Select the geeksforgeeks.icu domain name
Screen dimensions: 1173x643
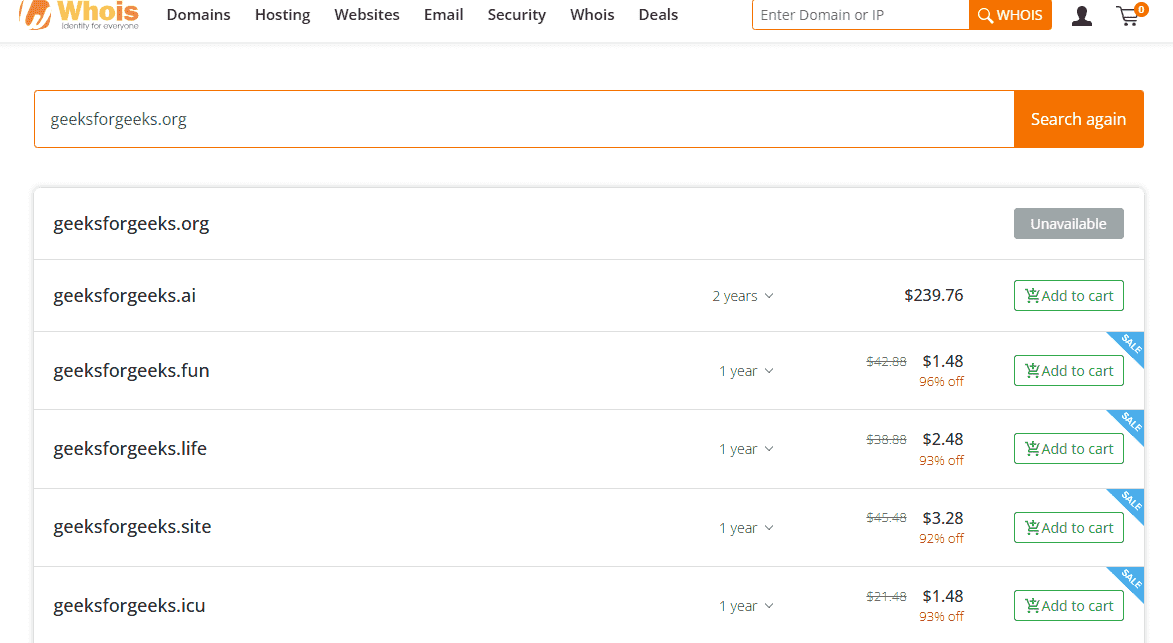[129, 606]
